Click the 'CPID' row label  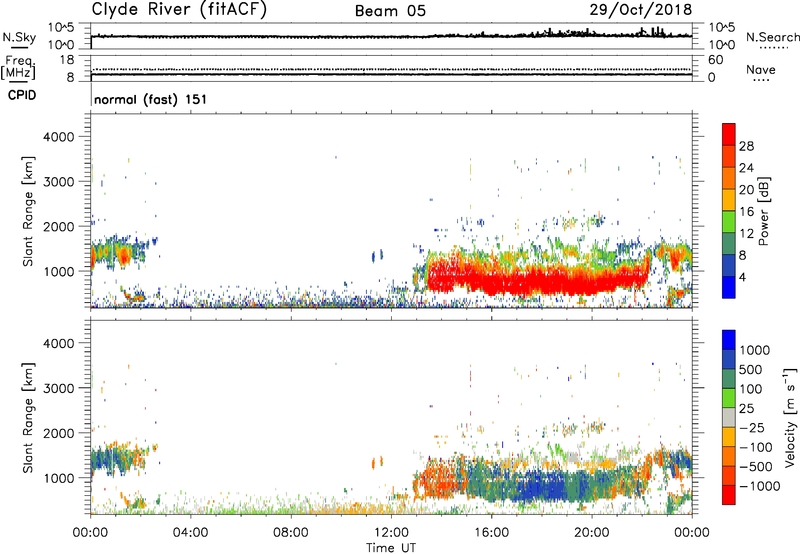tap(22, 95)
